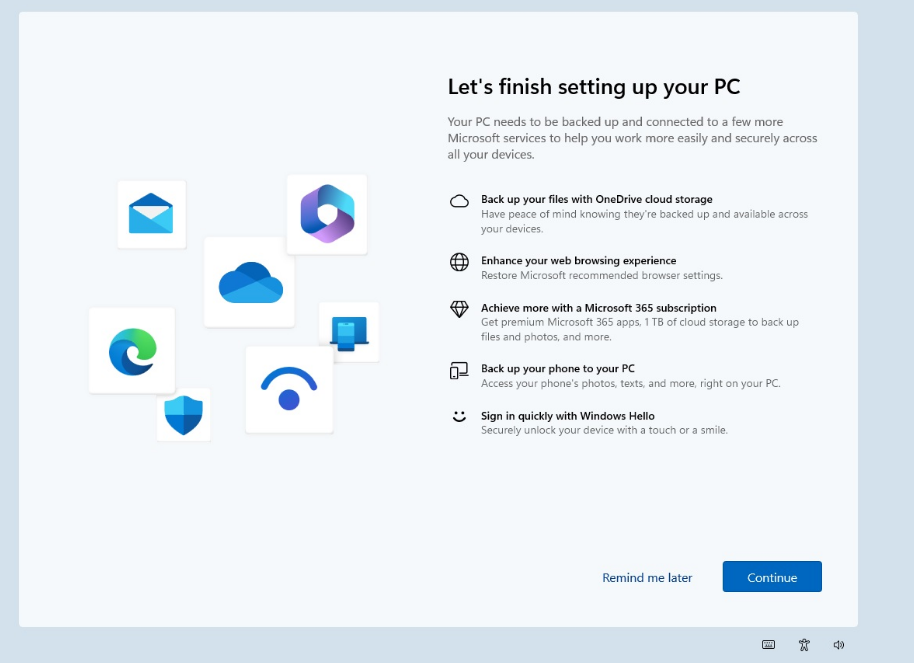Click the smiley icon beside Windows Hello
Image resolution: width=914 pixels, height=663 pixels.
[459, 416]
